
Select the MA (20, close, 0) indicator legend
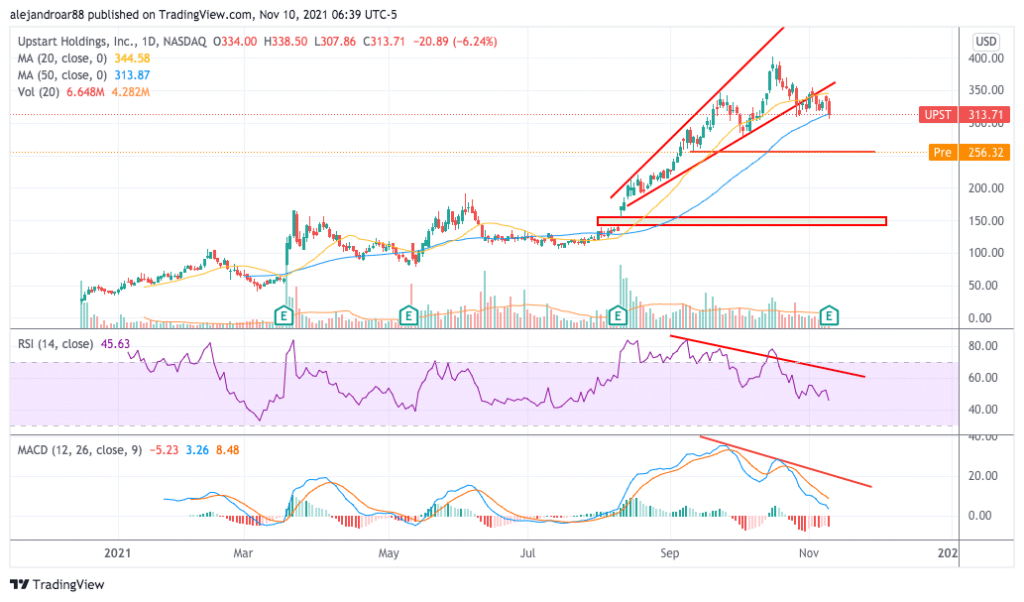tap(63, 58)
